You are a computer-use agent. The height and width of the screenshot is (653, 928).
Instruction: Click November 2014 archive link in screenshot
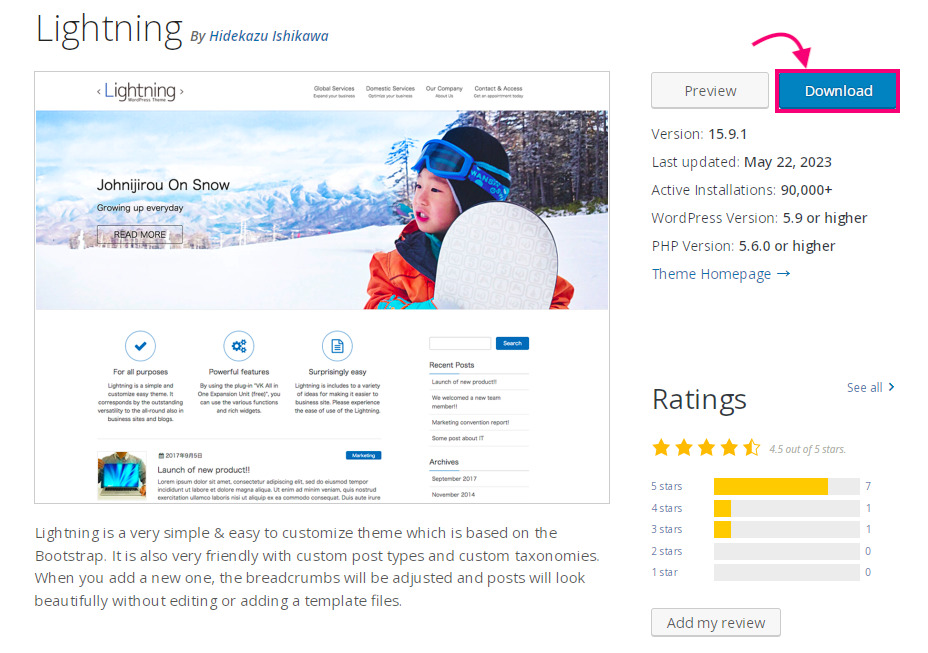pos(453,494)
